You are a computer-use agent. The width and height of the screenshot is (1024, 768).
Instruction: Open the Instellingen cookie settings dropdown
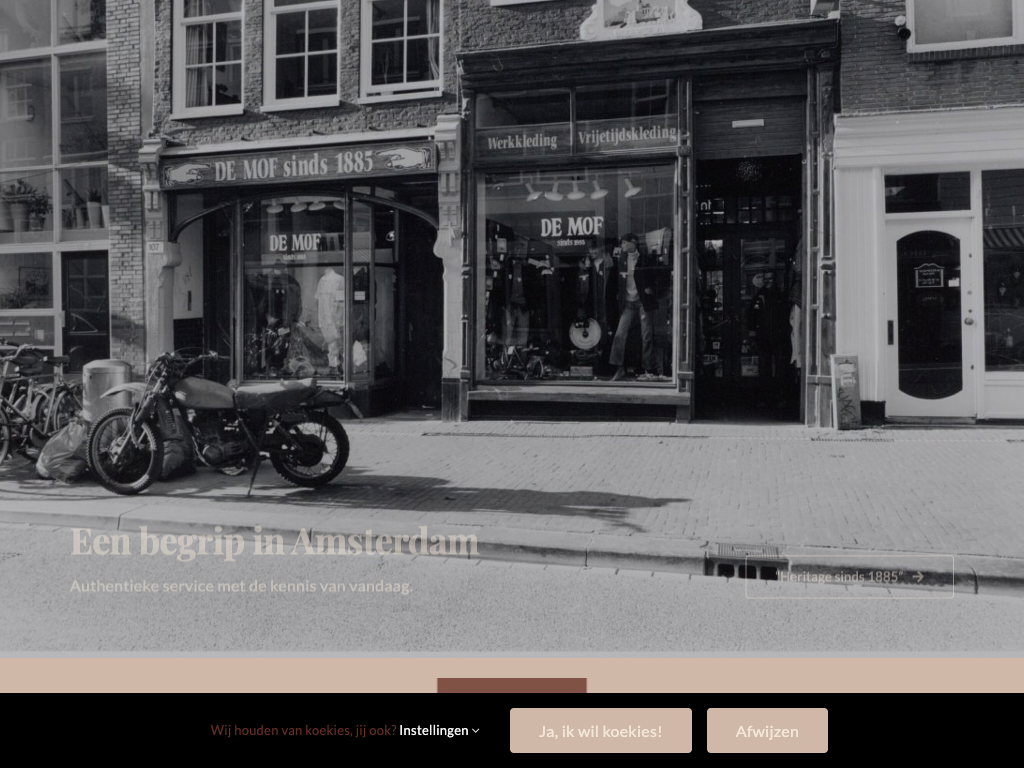(434, 730)
